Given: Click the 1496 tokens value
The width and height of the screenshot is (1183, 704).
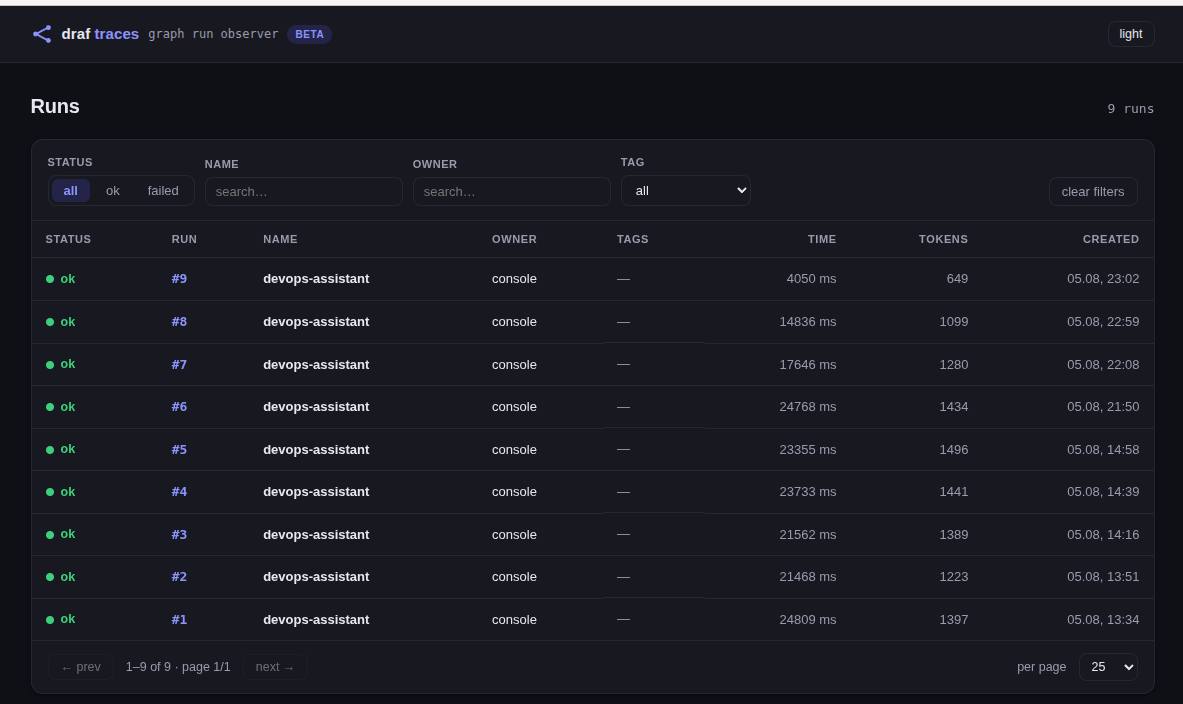Looking at the screenshot, I should click(954, 450).
